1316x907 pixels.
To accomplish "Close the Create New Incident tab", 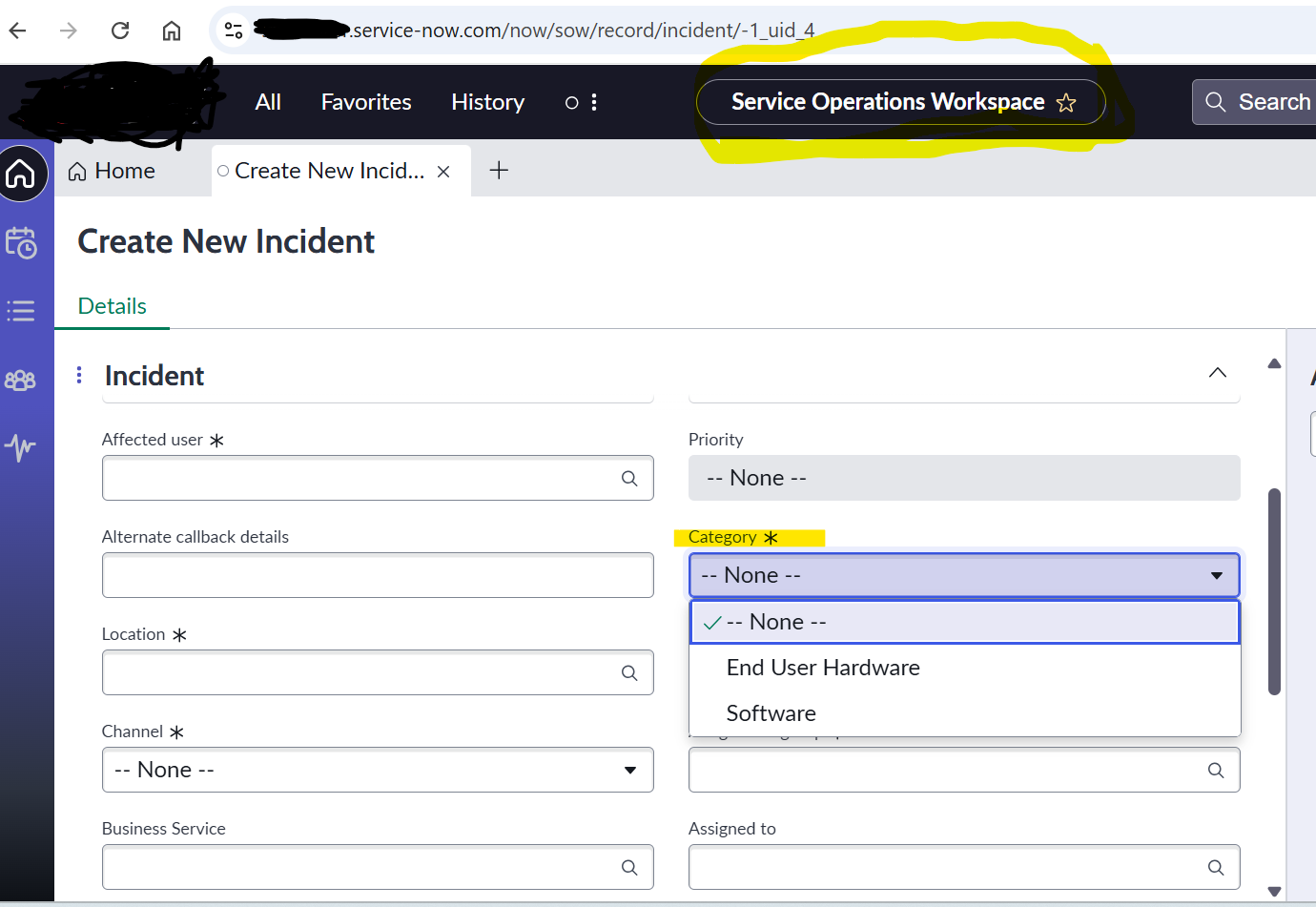I will 443,172.
